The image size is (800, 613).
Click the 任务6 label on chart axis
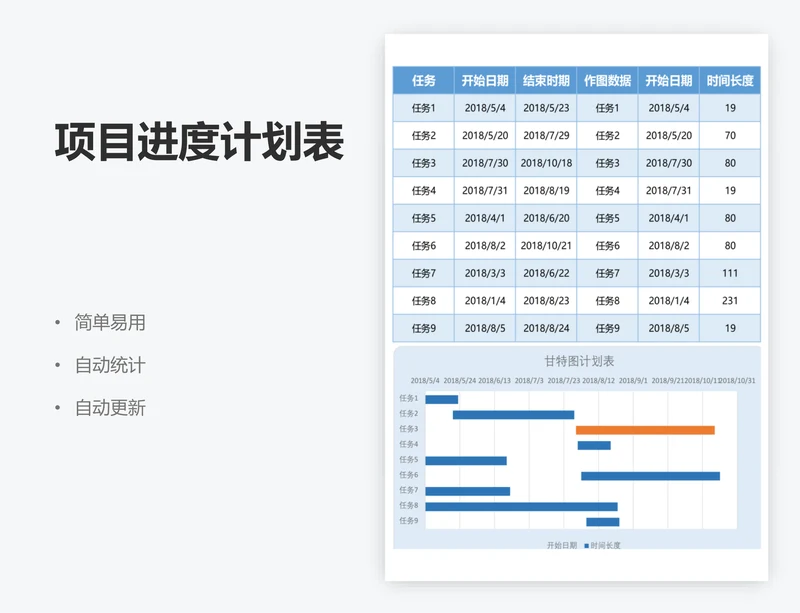coord(409,475)
